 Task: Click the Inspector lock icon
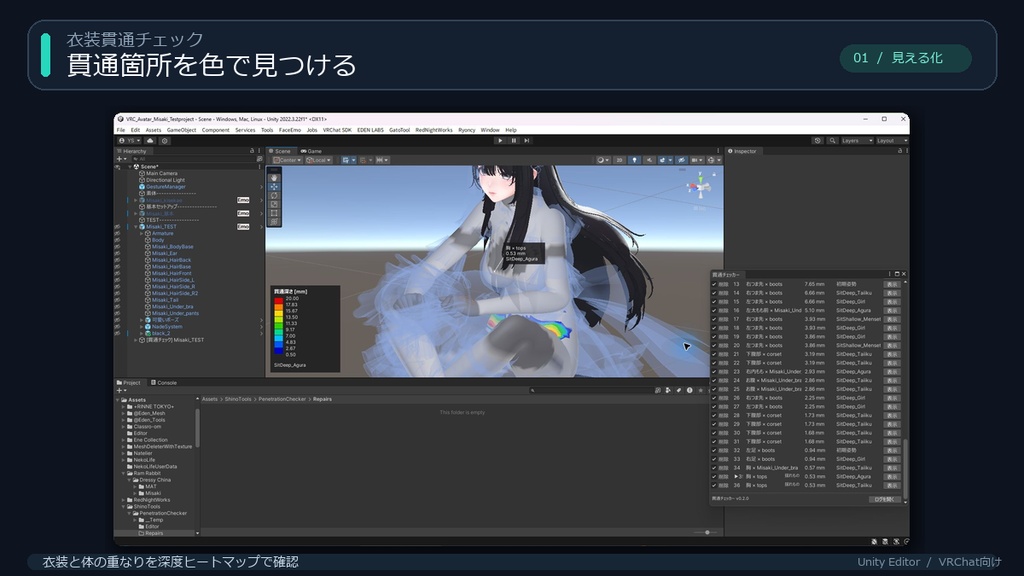(x=900, y=151)
